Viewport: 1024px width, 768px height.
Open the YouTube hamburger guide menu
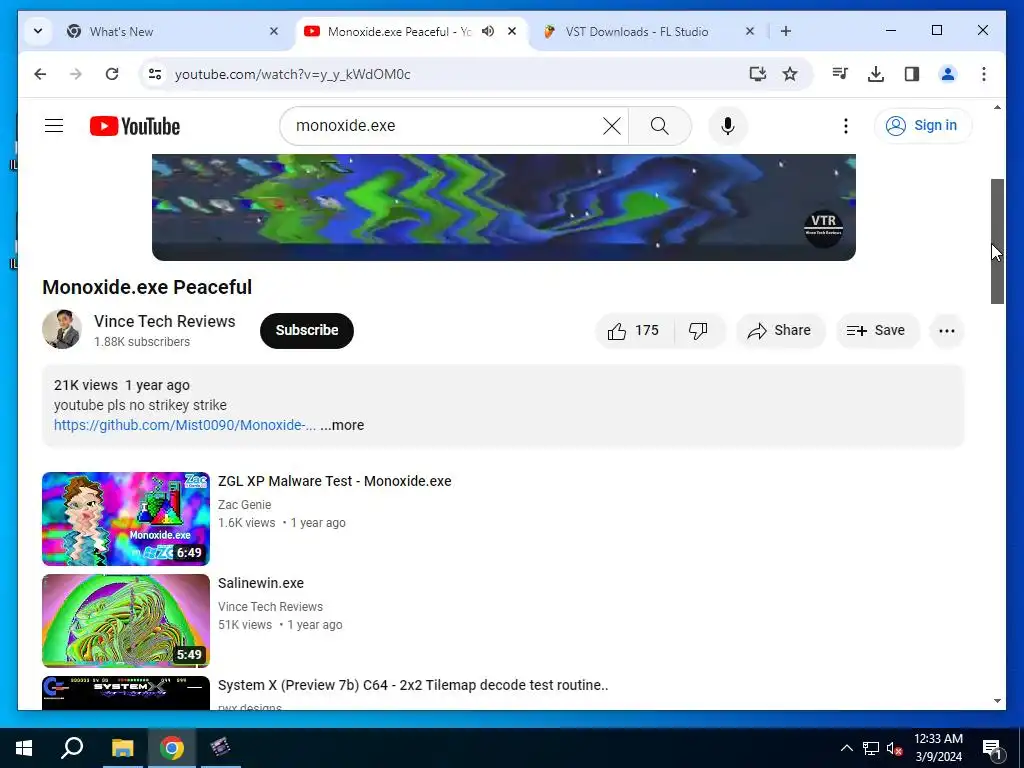54,125
